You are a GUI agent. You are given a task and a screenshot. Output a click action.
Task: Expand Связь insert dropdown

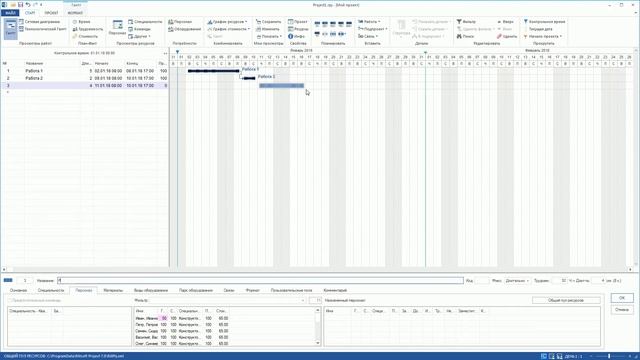[x=368, y=36]
